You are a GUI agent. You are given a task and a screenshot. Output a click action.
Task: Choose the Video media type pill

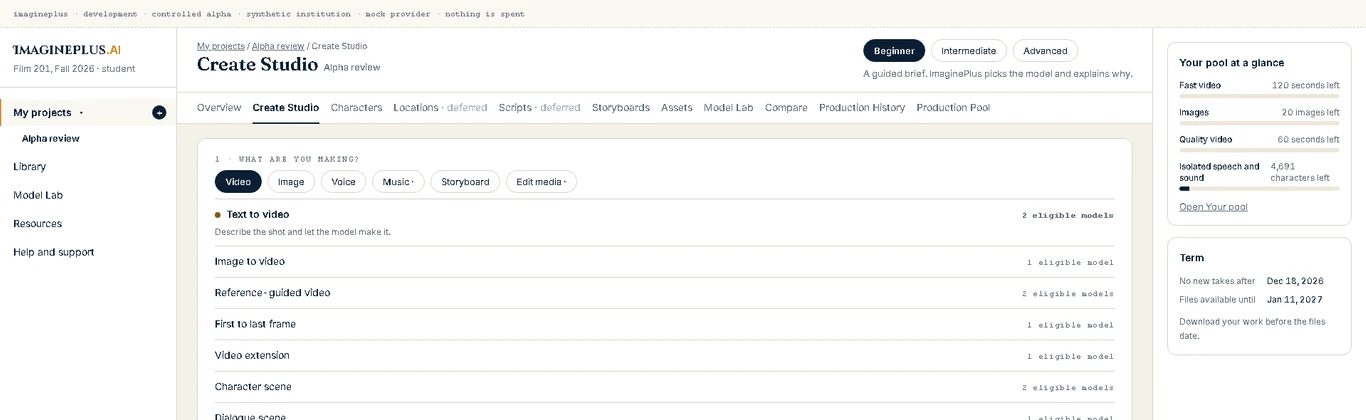238,182
